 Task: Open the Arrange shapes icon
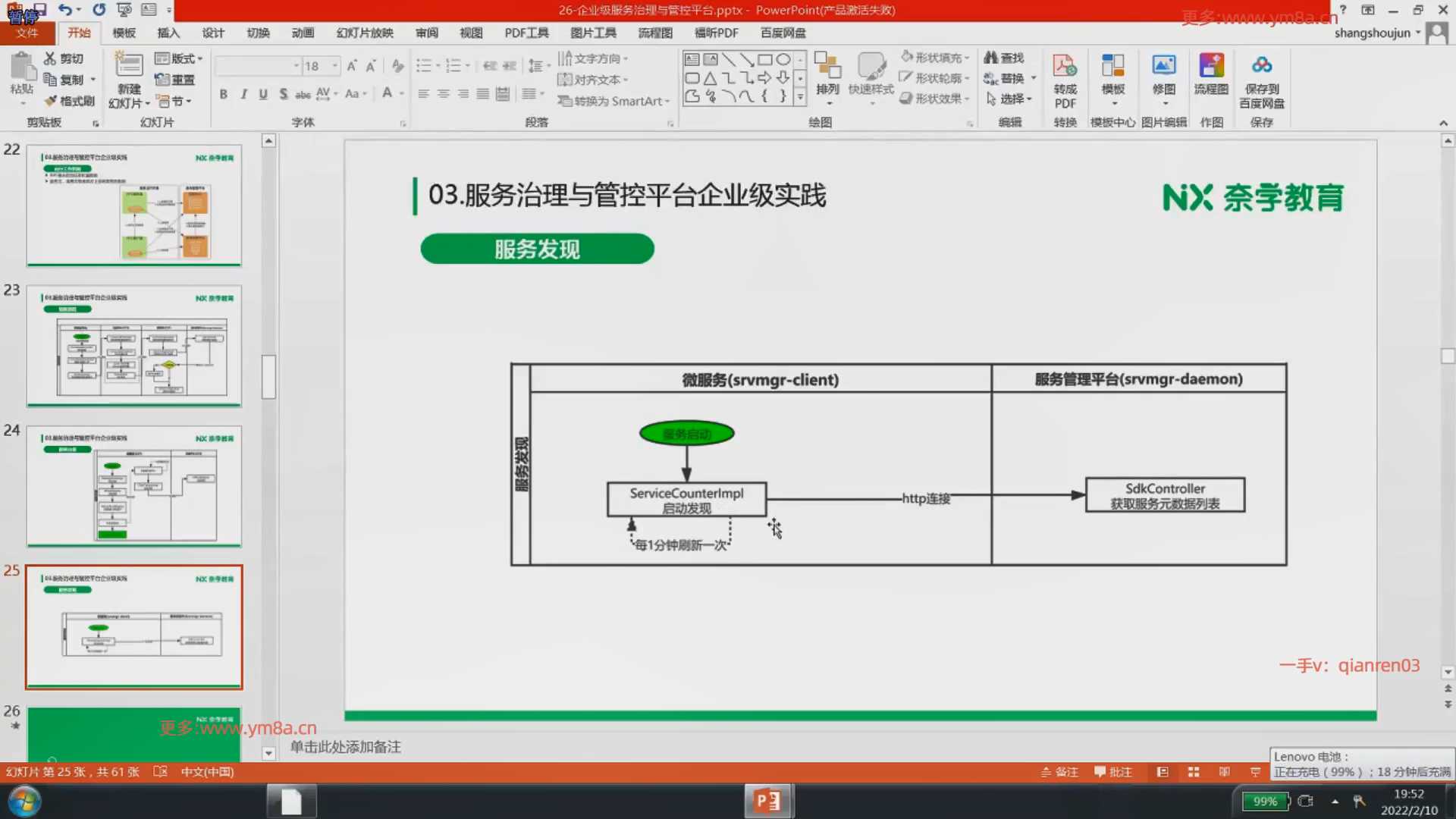(x=827, y=68)
